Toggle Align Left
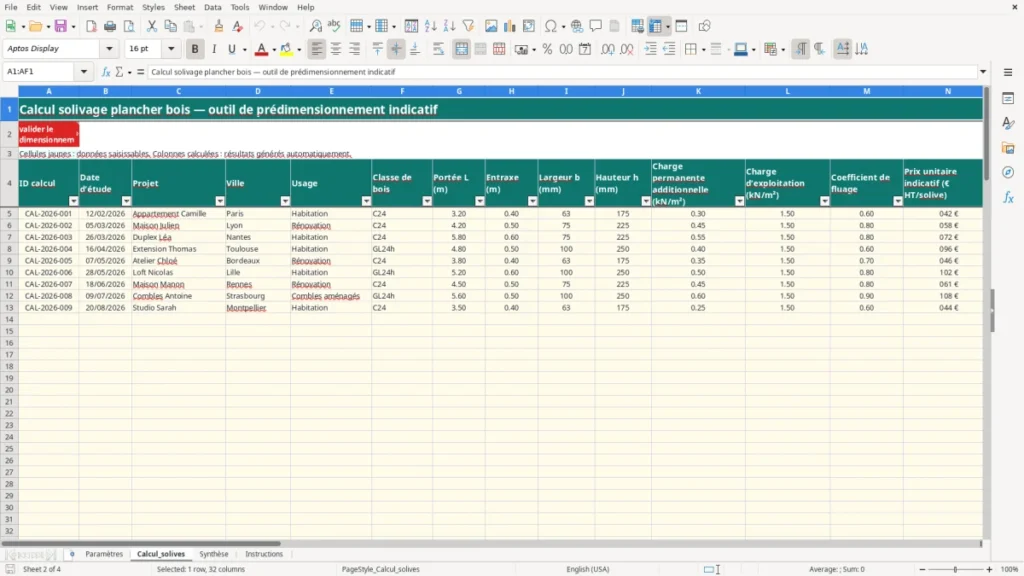Image resolution: width=1024 pixels, height=576 pixels. (x=317, y=49)
